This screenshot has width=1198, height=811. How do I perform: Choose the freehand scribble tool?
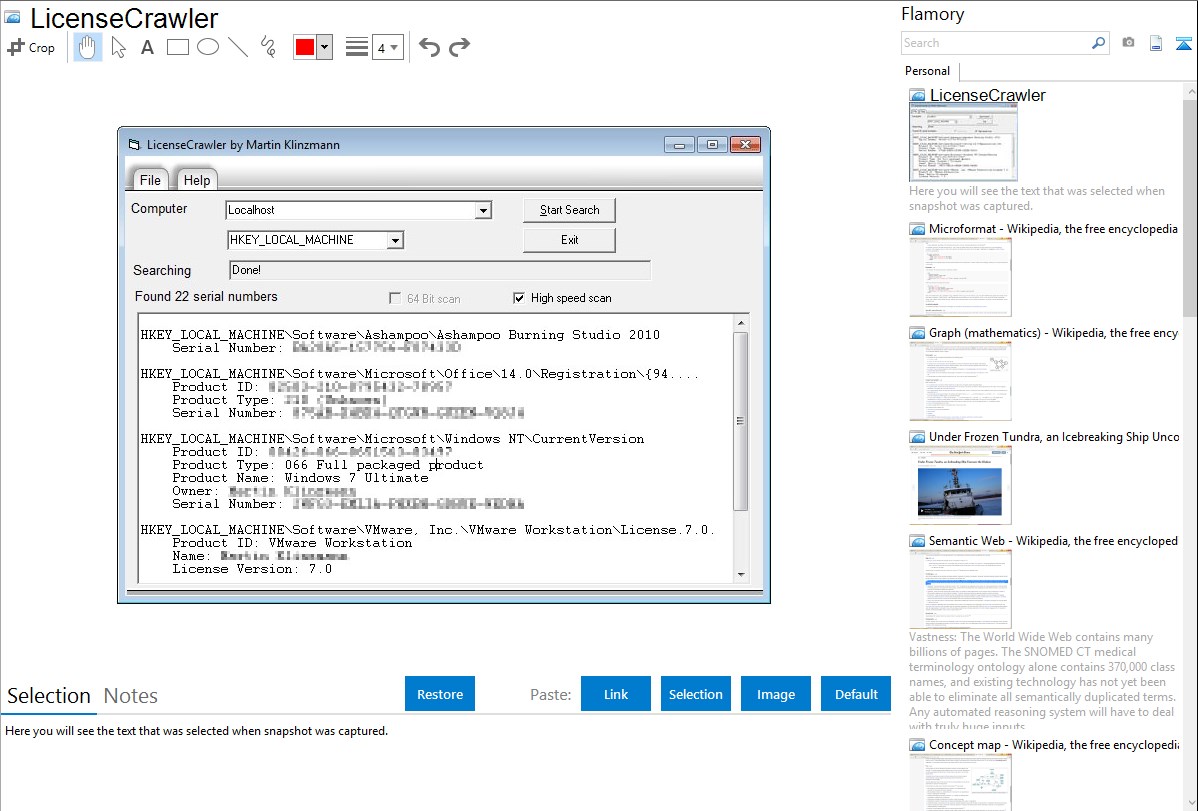tap(268, 47)
